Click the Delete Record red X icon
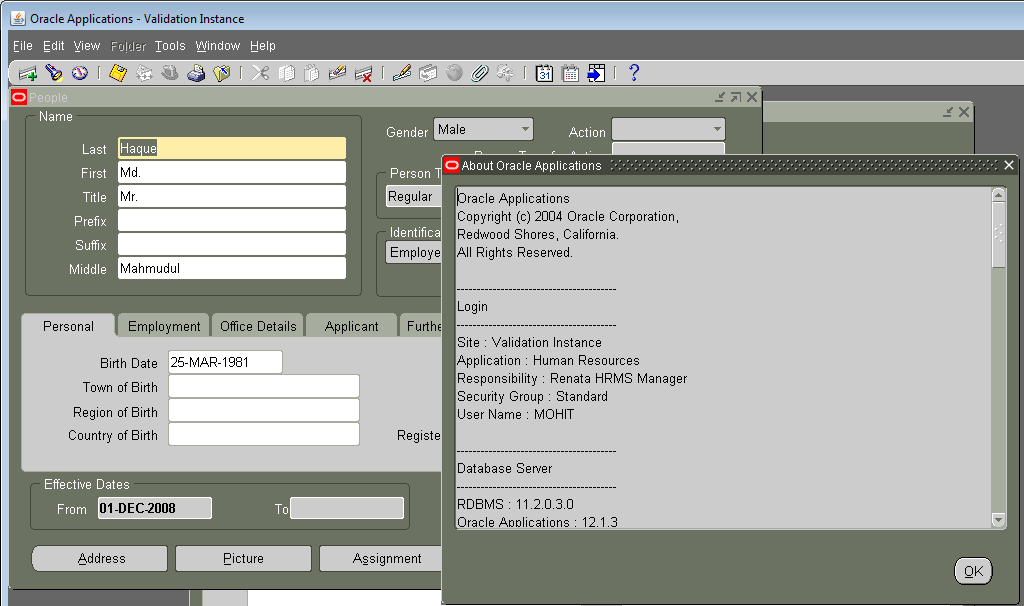 (x=362, y=72)
